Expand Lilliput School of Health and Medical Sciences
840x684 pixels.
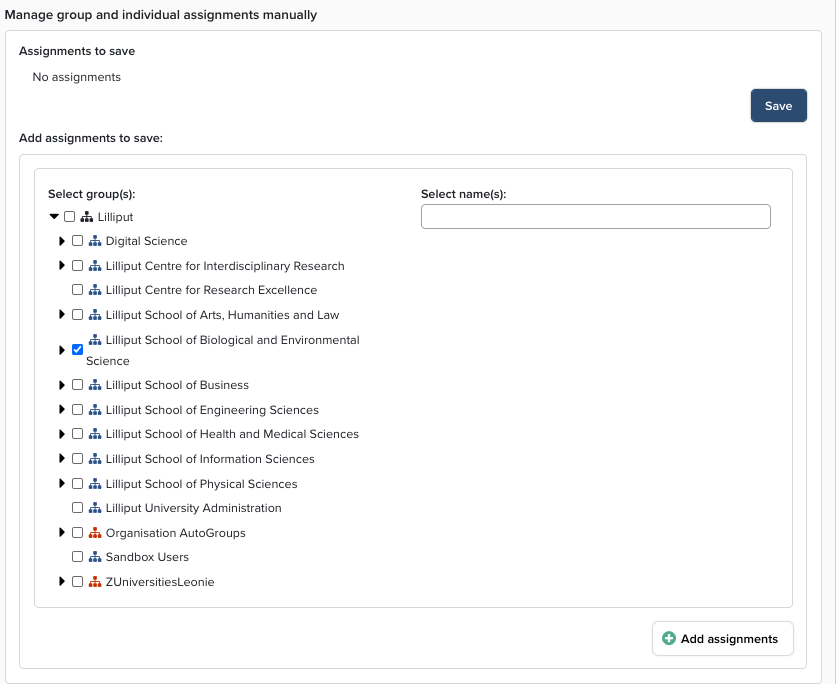pyautogui.click(x=62, y=434)
